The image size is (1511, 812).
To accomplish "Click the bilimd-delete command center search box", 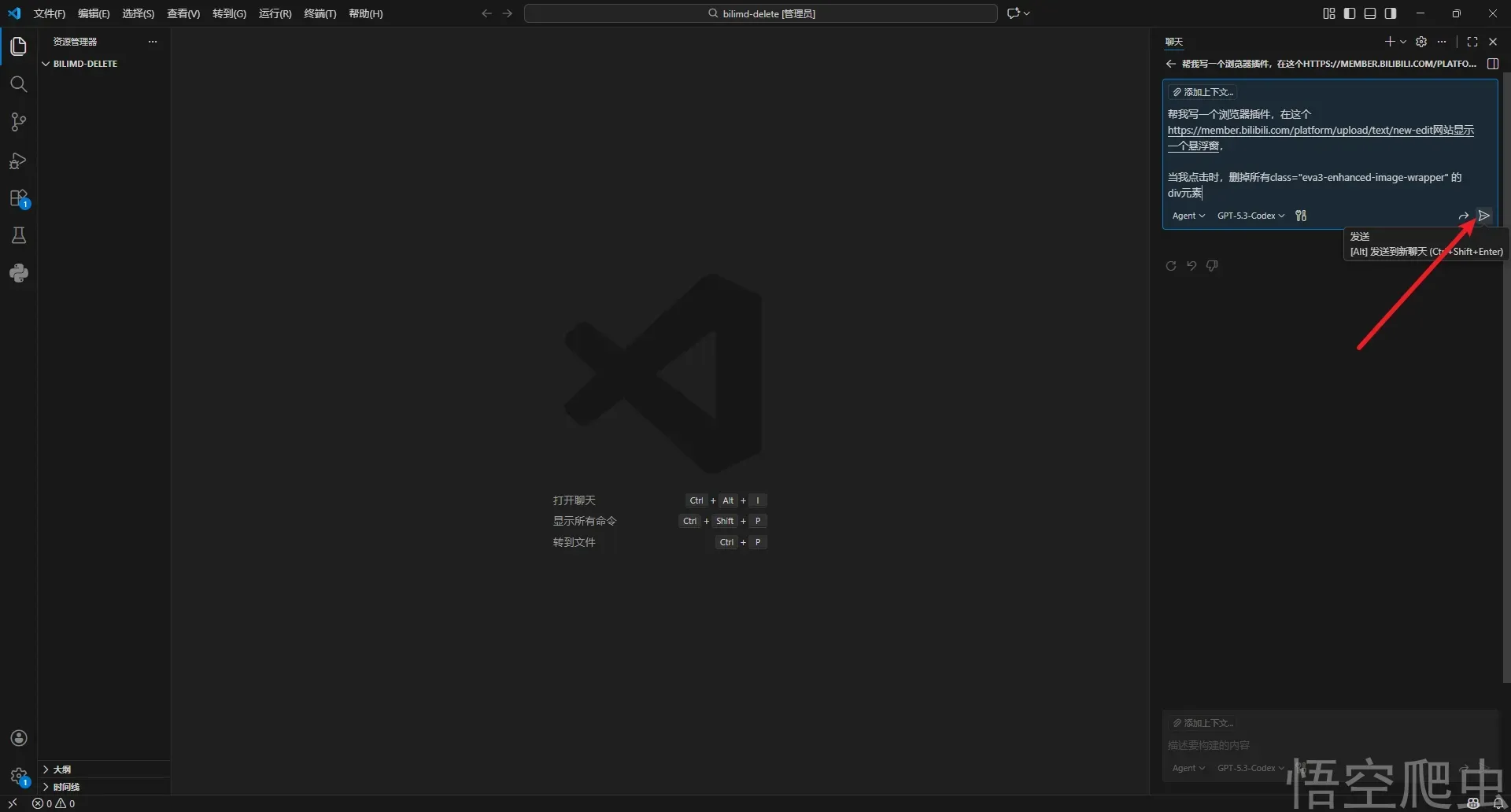I will 760,13.
